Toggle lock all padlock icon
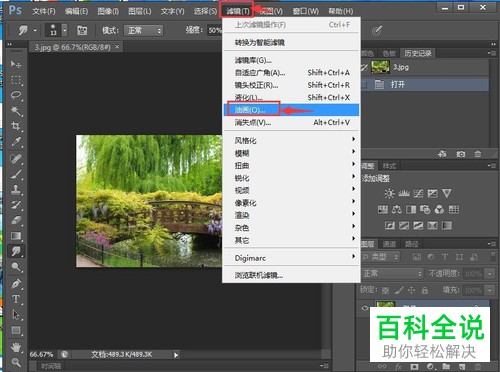Screen dimensions: 500x372 tap(425, 290)
